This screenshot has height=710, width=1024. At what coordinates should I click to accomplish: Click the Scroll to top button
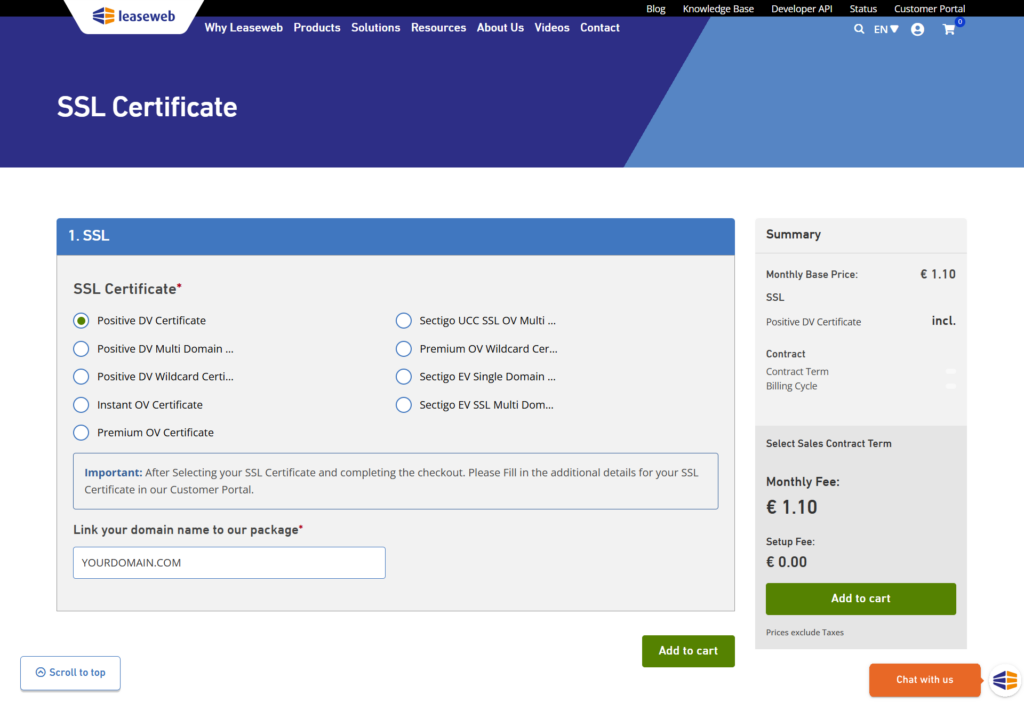pos(71,673)
